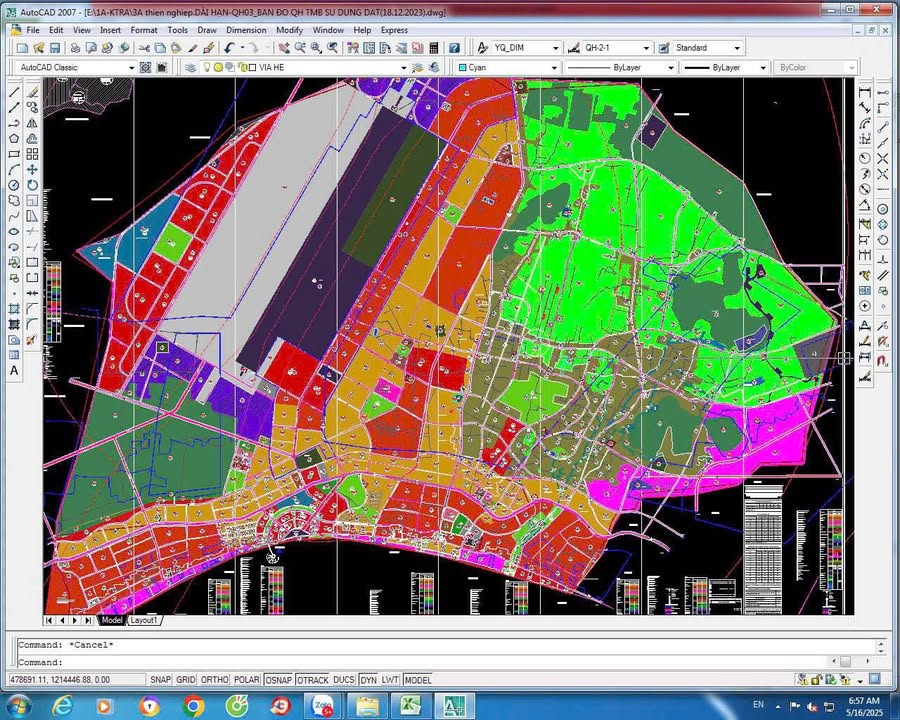Image resolution: width=900 pixels, height=720 pixels.
Task: Select the Line drawing tool
Action: tap(14, 92)
